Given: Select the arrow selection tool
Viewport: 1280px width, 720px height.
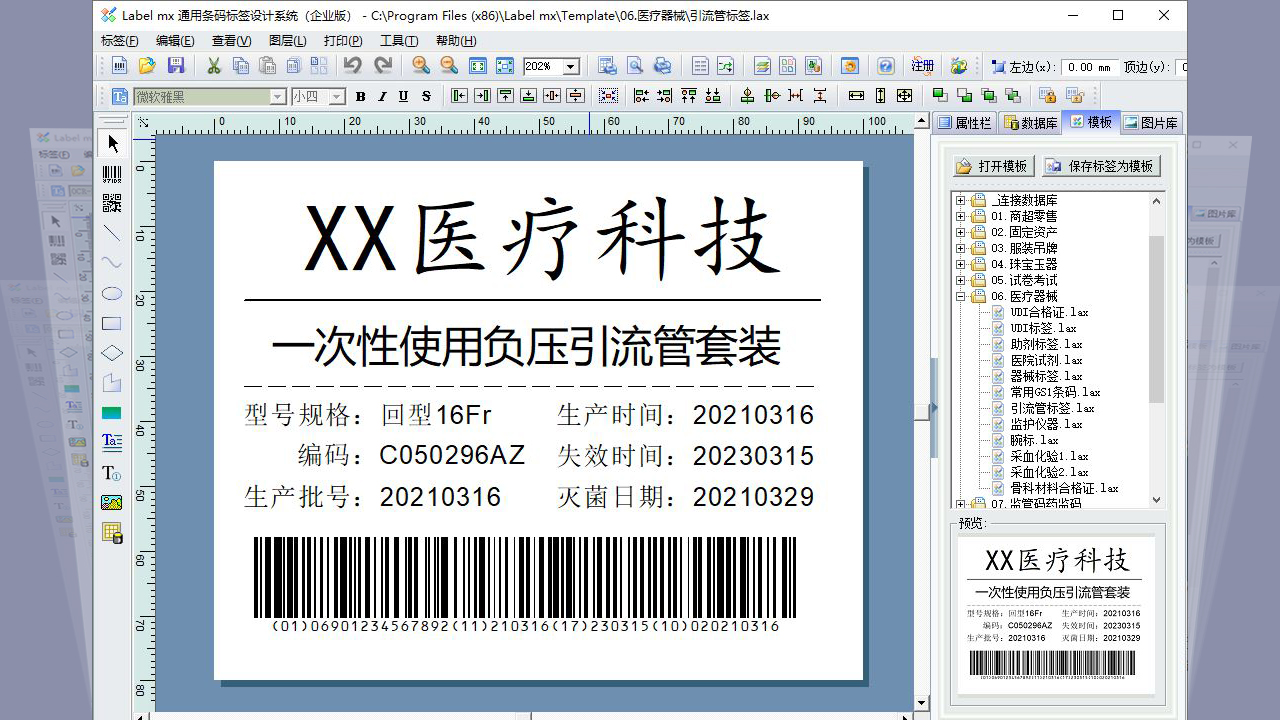Looking at the screenshot, I should pyautogui.click(x=112, y=142).
